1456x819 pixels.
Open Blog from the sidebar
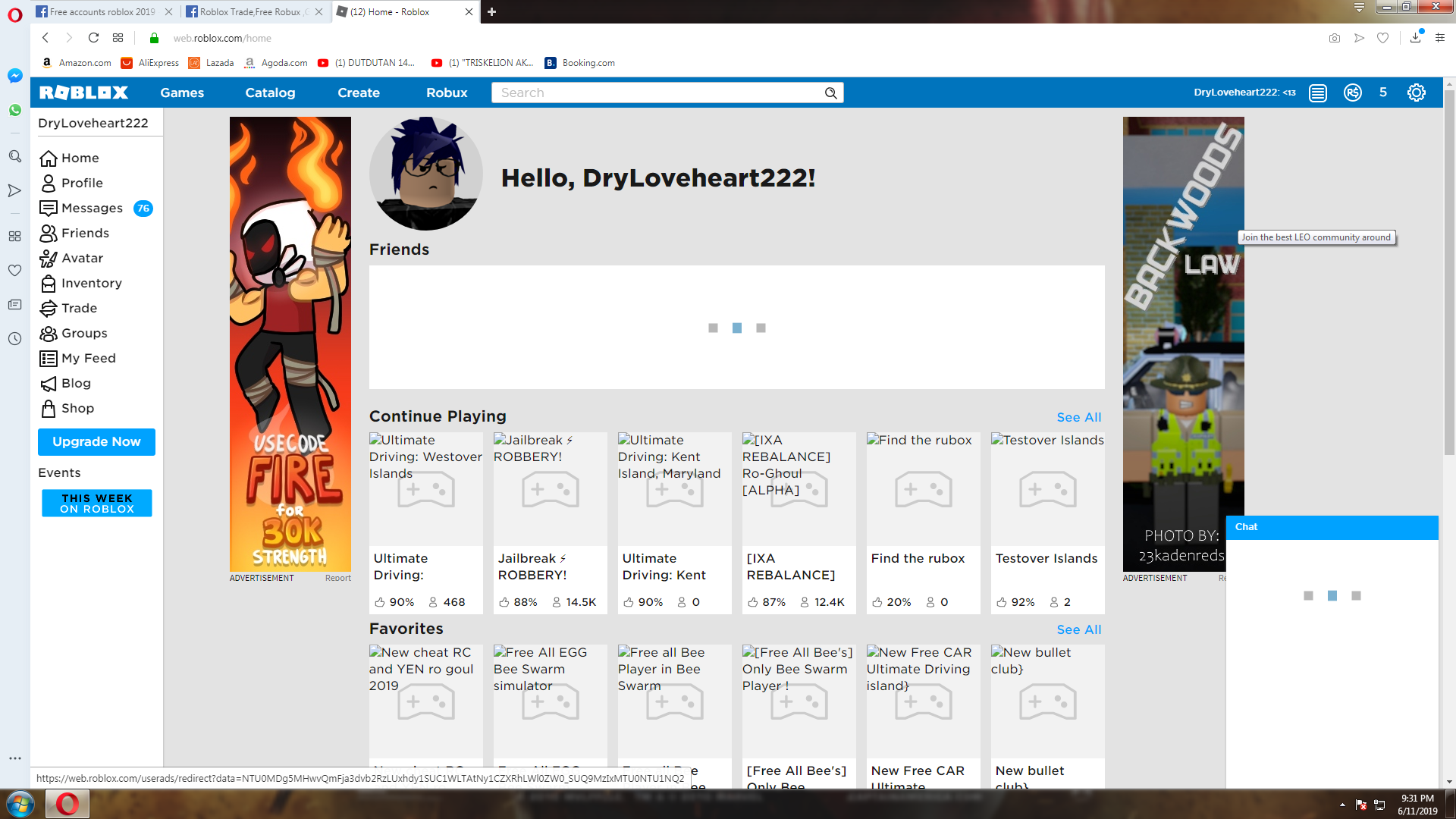(x=65, y=383)
